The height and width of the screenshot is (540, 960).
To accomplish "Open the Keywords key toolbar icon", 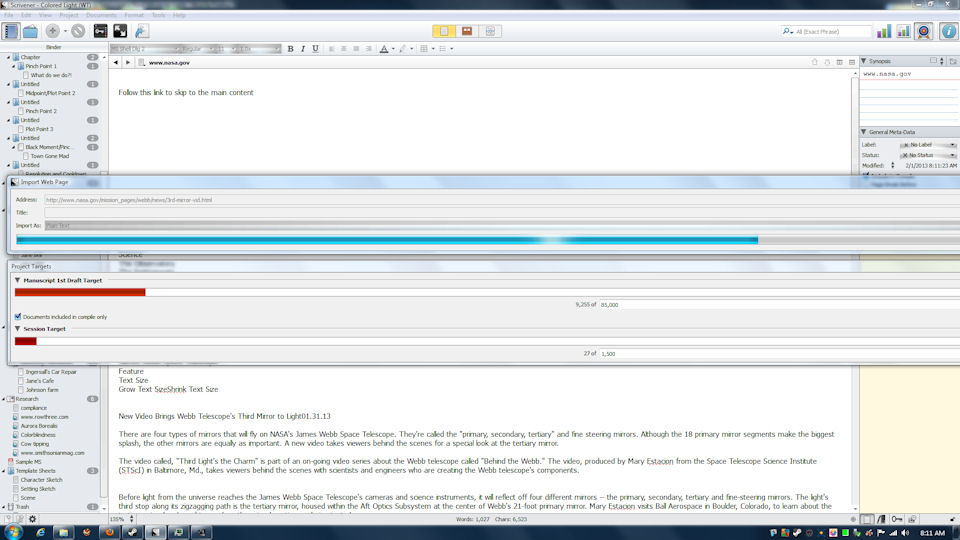I will pos(100,31).
